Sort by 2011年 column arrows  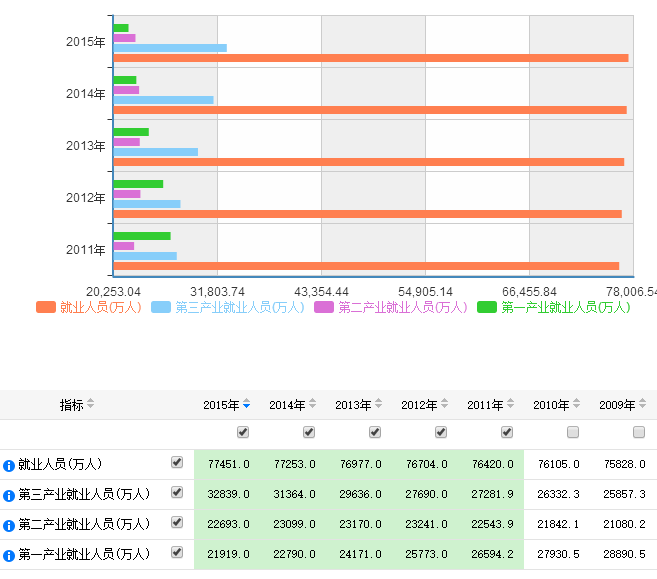[510, 404]
